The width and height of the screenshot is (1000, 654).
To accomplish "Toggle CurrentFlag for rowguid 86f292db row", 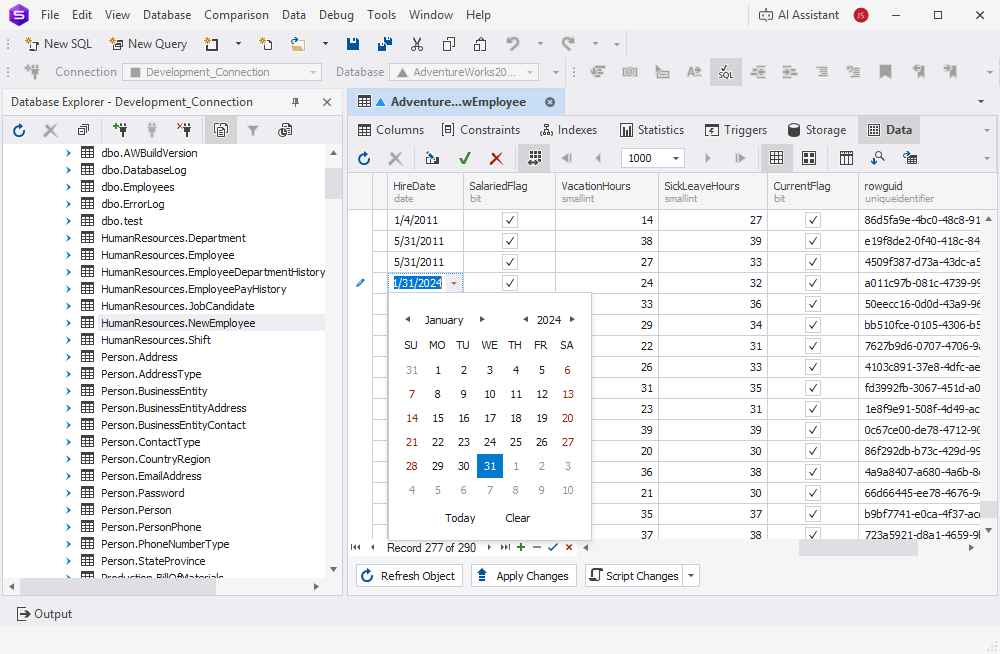I will 812,451.
